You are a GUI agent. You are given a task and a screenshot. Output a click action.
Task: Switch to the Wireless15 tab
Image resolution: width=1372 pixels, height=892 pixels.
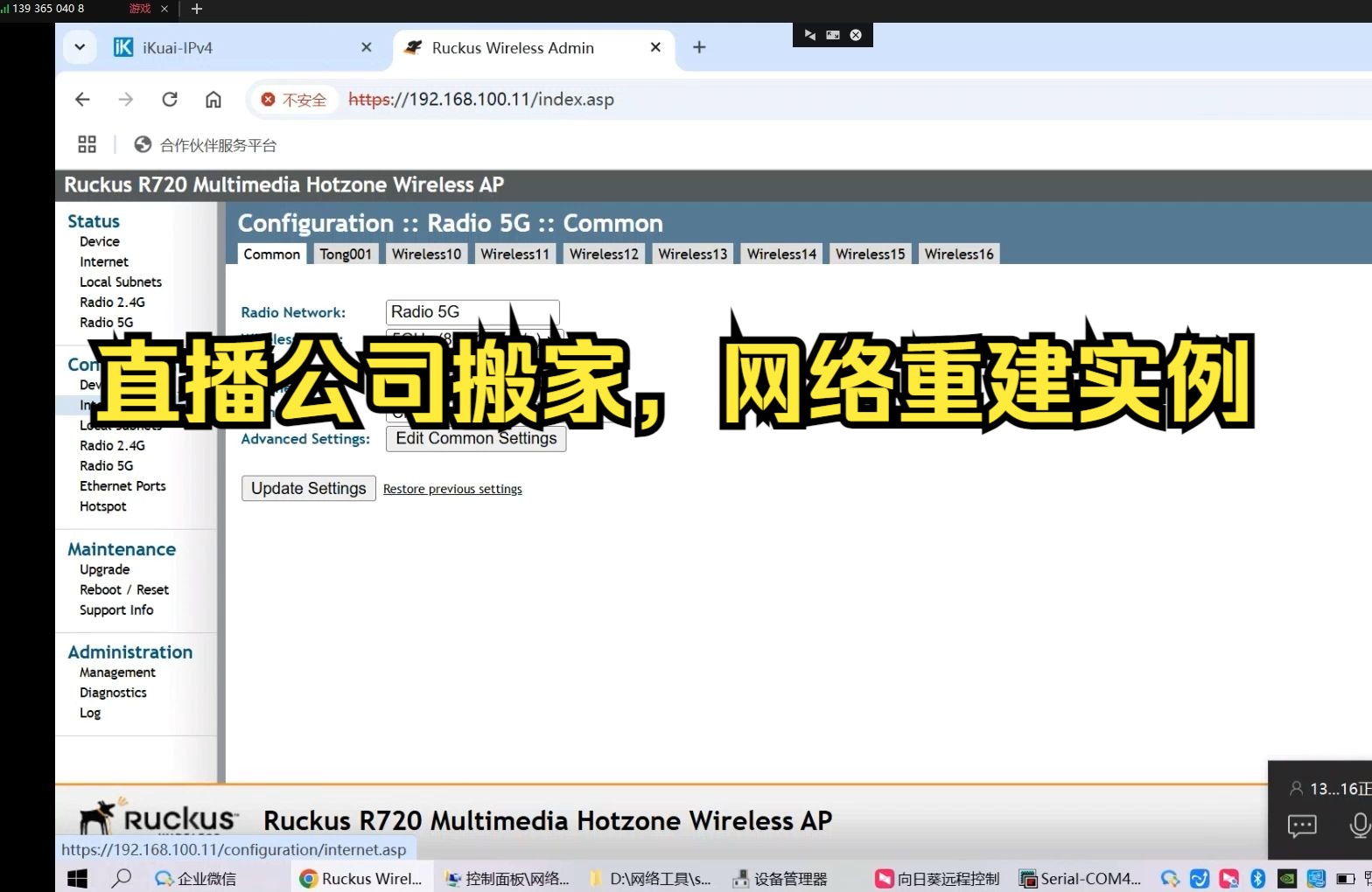click(870, 254)
